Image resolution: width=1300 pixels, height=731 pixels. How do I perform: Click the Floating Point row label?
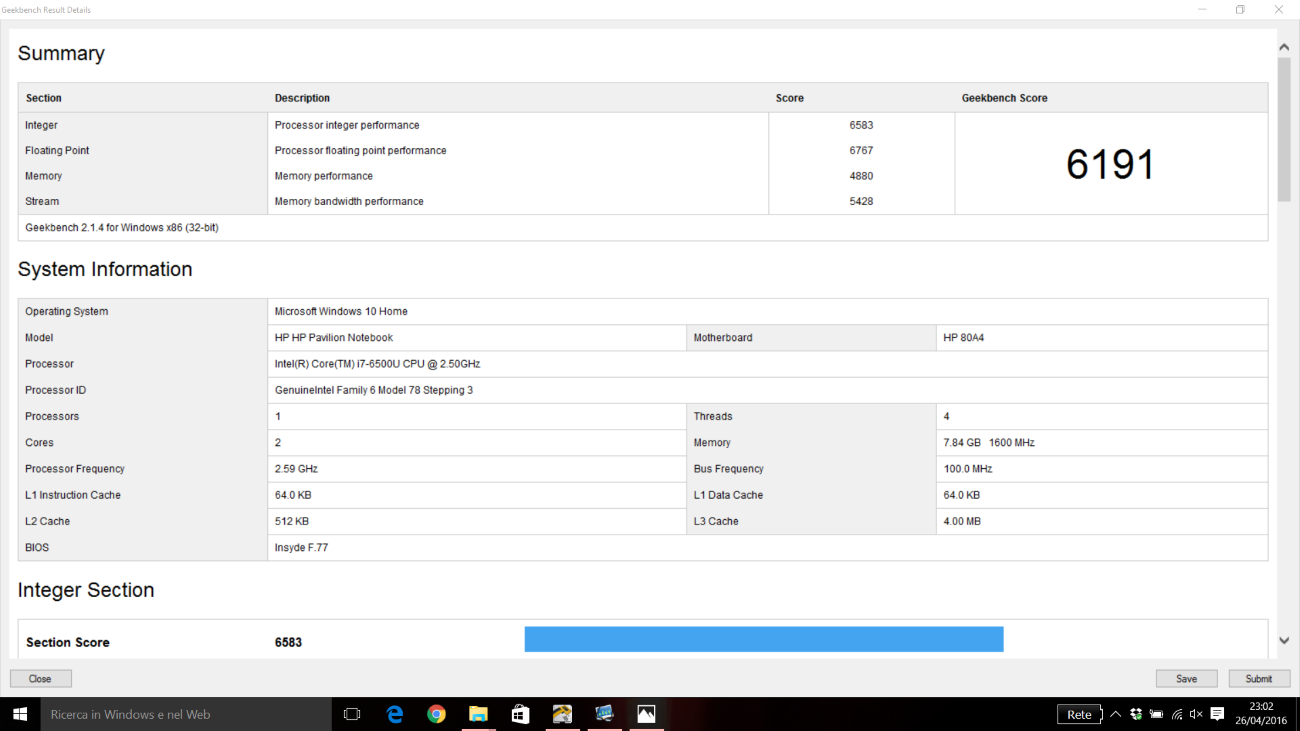[57, 151]
